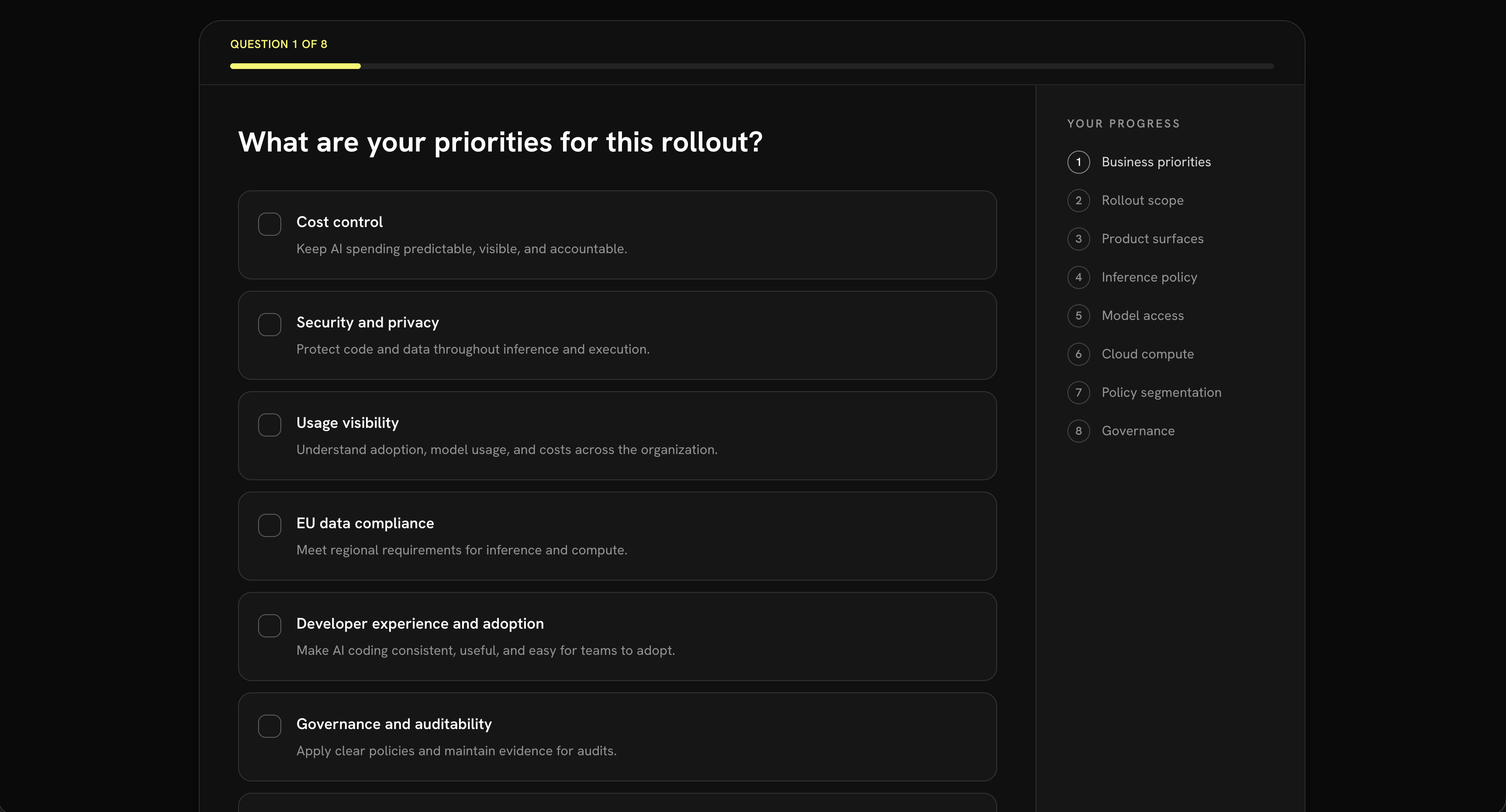Go to Policy segmentation step

(x=1161, y=392)
